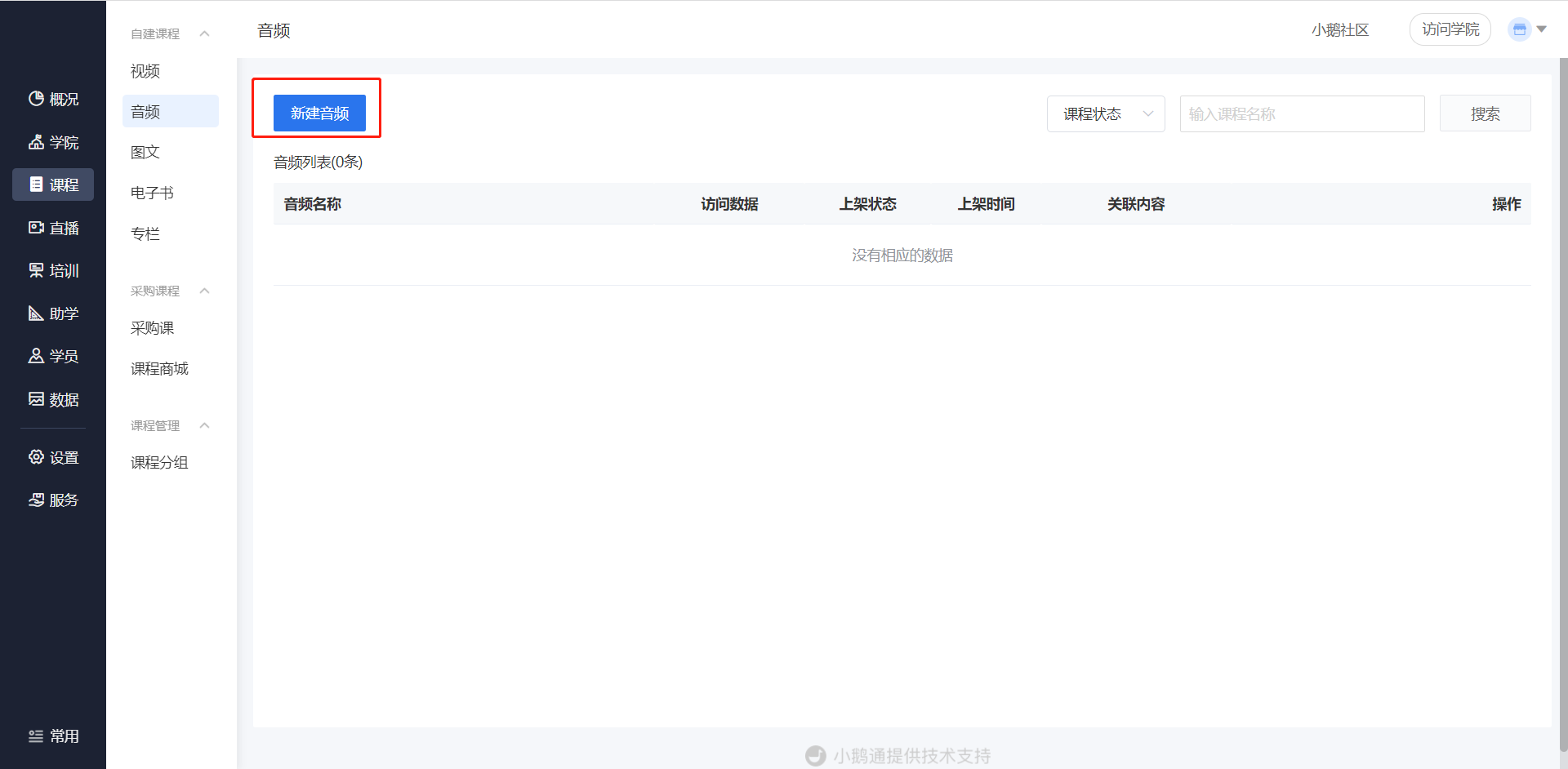1568x769 pixels.
Task: Select 电子书 in the course submenu
Action: click(152, 193)
